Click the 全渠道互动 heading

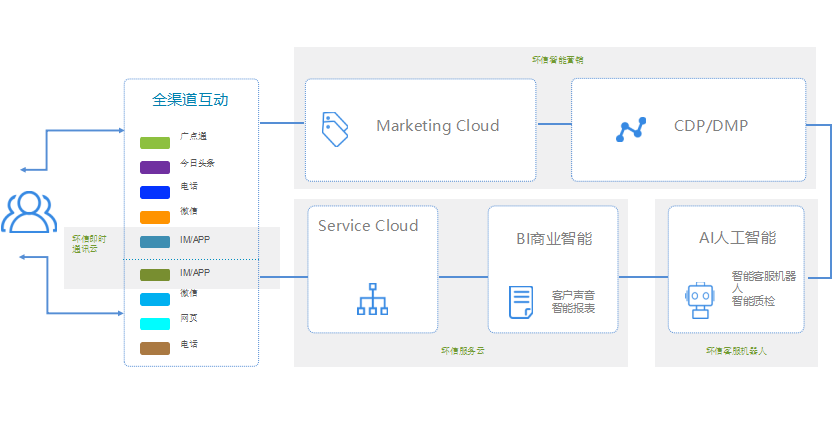[190, 100]
